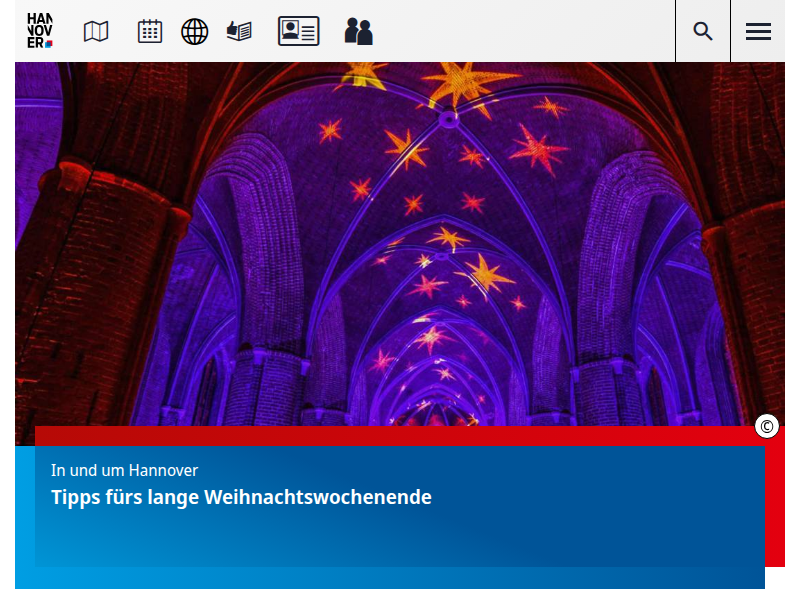Open the events calendar icon
This screenshot has height=600, width=800.
click(x=150, y=31)
